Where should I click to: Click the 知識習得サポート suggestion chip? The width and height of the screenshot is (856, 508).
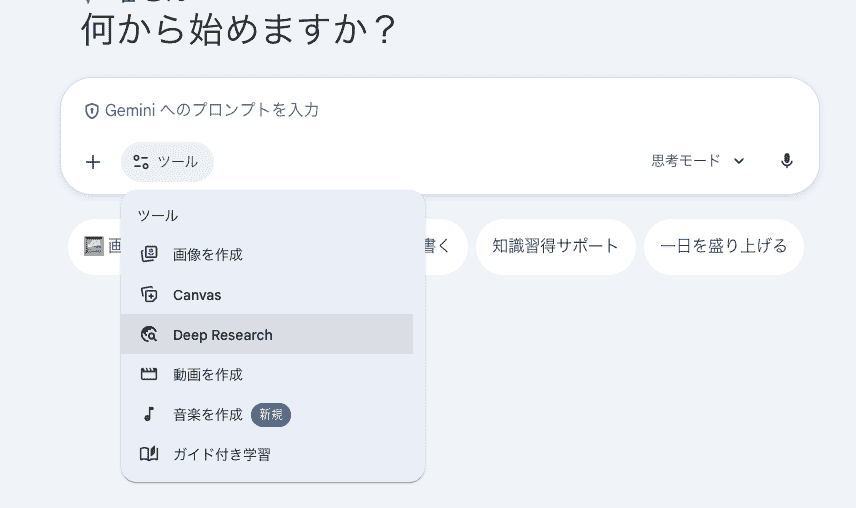[555, 246]
